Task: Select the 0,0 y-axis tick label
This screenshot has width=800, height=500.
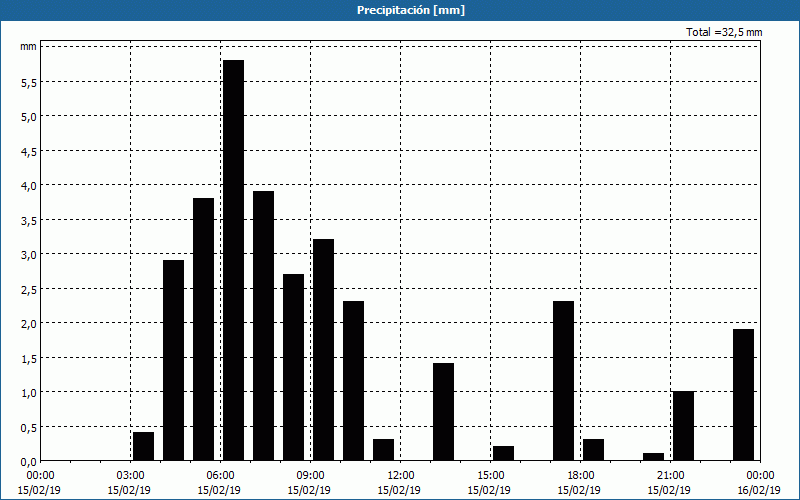Action: click(29, 461)
